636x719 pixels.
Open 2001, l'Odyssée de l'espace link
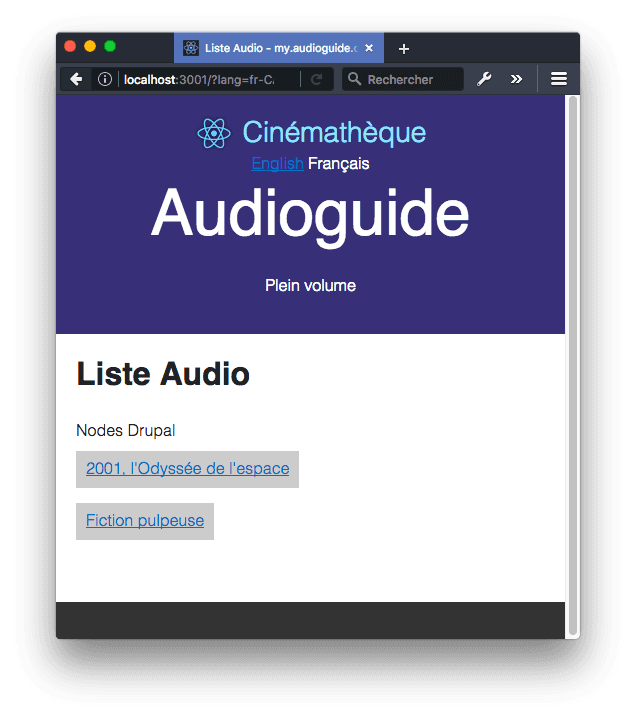click(187, 468)
